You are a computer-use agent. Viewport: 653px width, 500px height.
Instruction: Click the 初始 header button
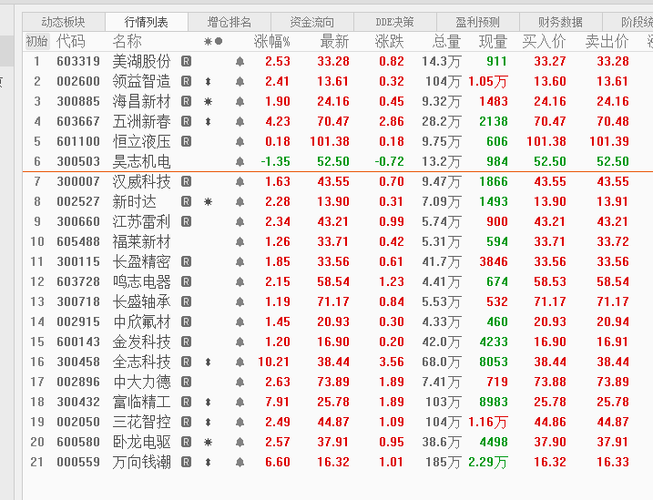pyautogui.click(x=37, y=42)
